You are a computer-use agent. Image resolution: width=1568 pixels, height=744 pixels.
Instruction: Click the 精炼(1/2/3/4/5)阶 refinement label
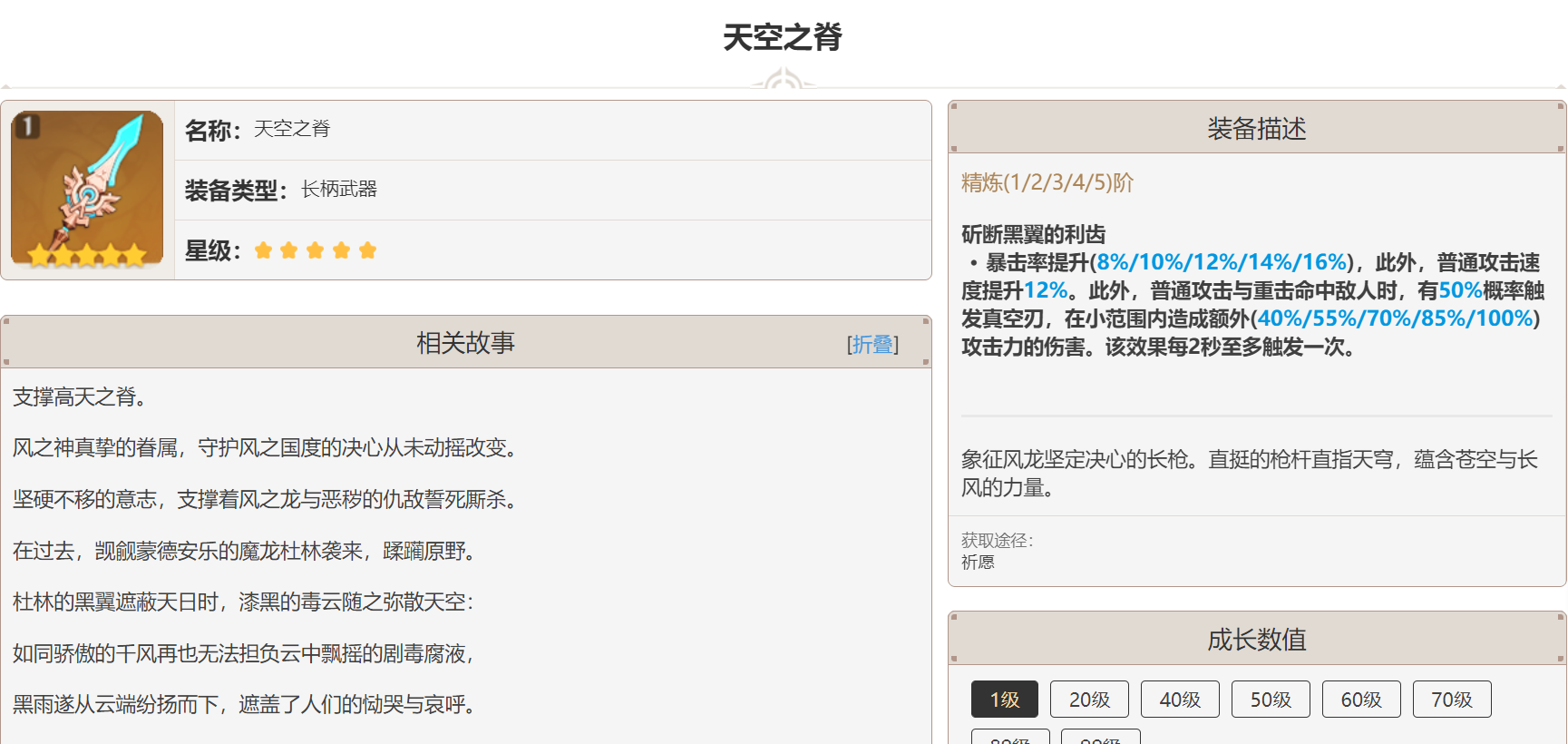1047,182
